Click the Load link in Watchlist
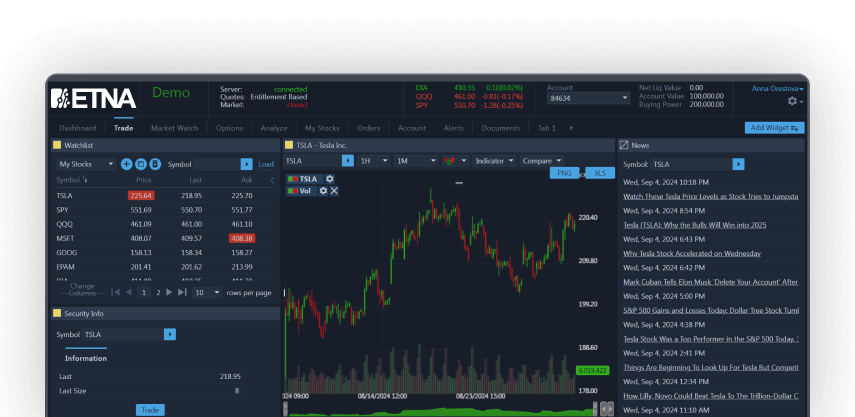Screen dimensions: 855x417 pos(266,164)
